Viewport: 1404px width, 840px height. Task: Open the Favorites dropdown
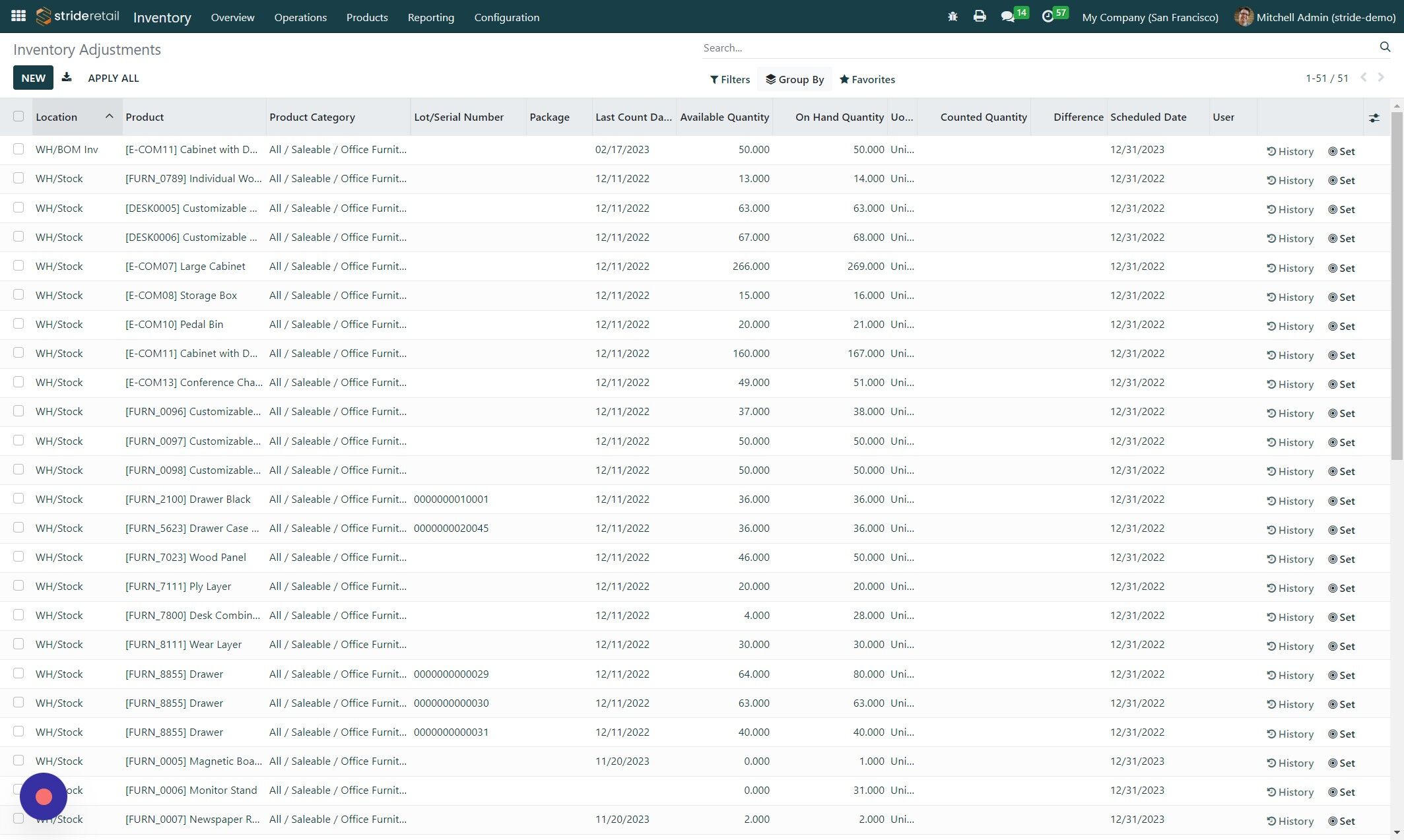pos(867,79)
